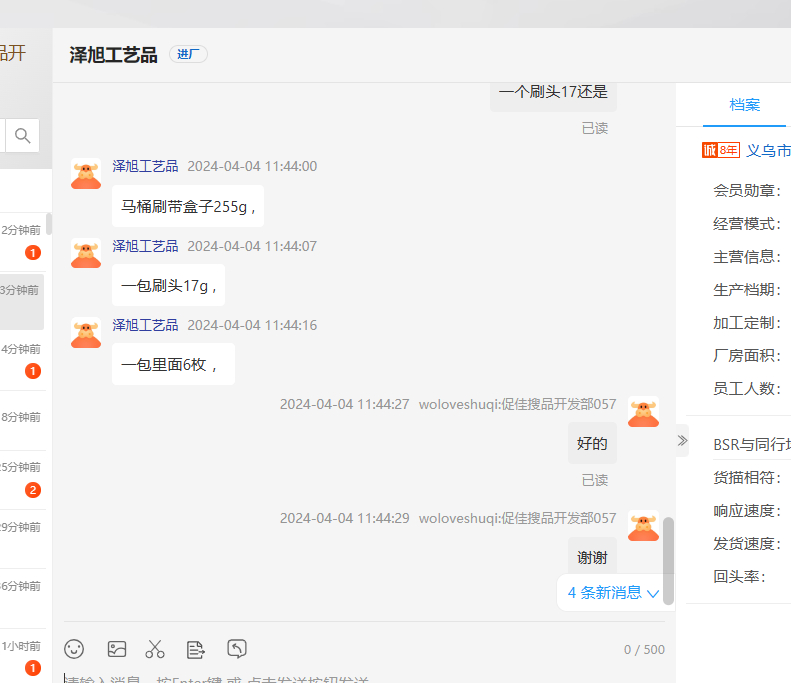Click the 进厂 tag next to shop name

(188, 55)
